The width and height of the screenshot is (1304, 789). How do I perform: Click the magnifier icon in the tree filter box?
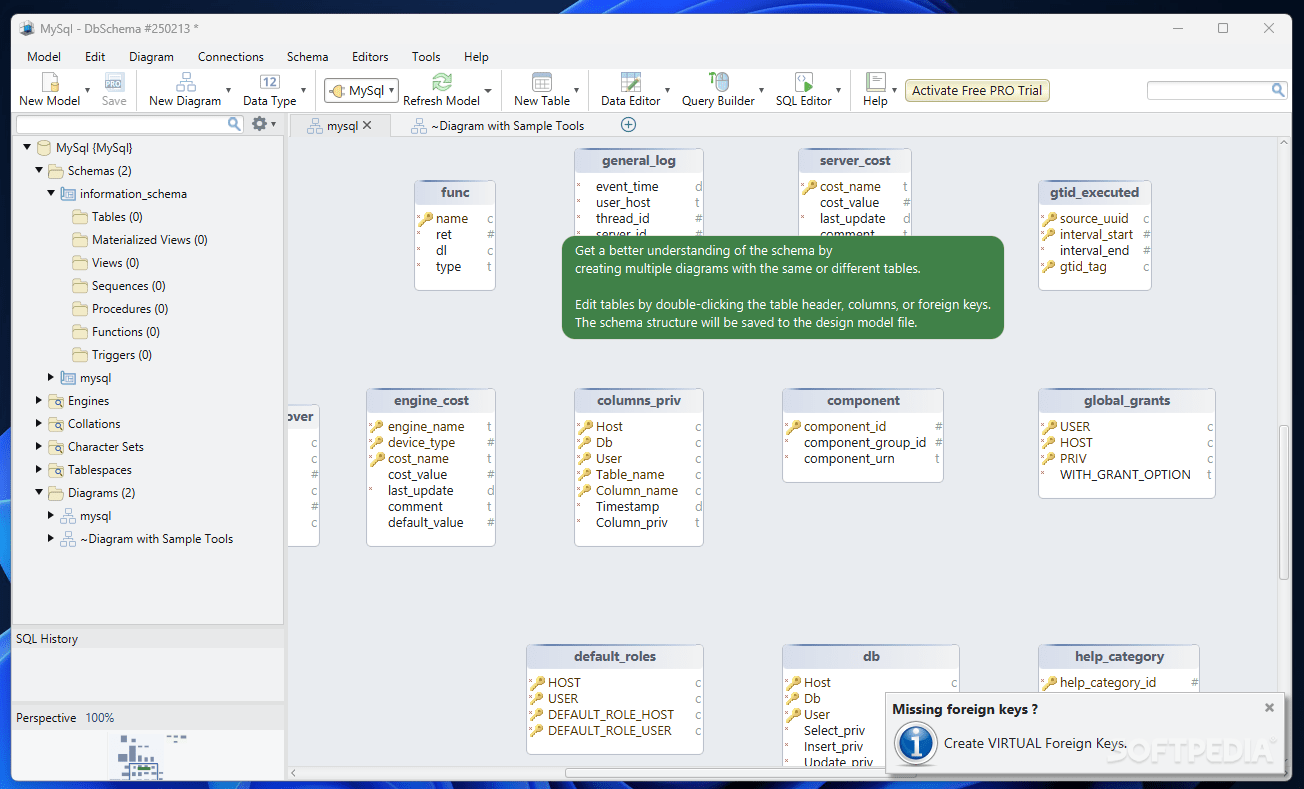[x=235, y=124]
